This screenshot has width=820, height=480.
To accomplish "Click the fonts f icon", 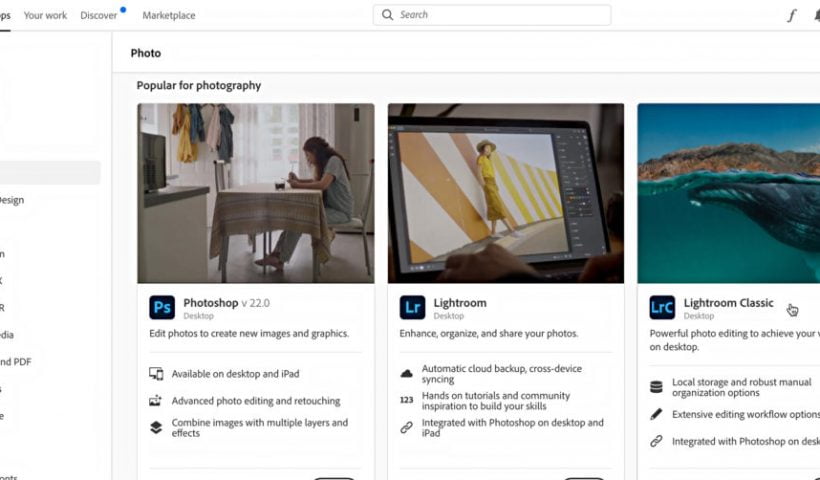I will pyautogui.click(x=791, y=15).
